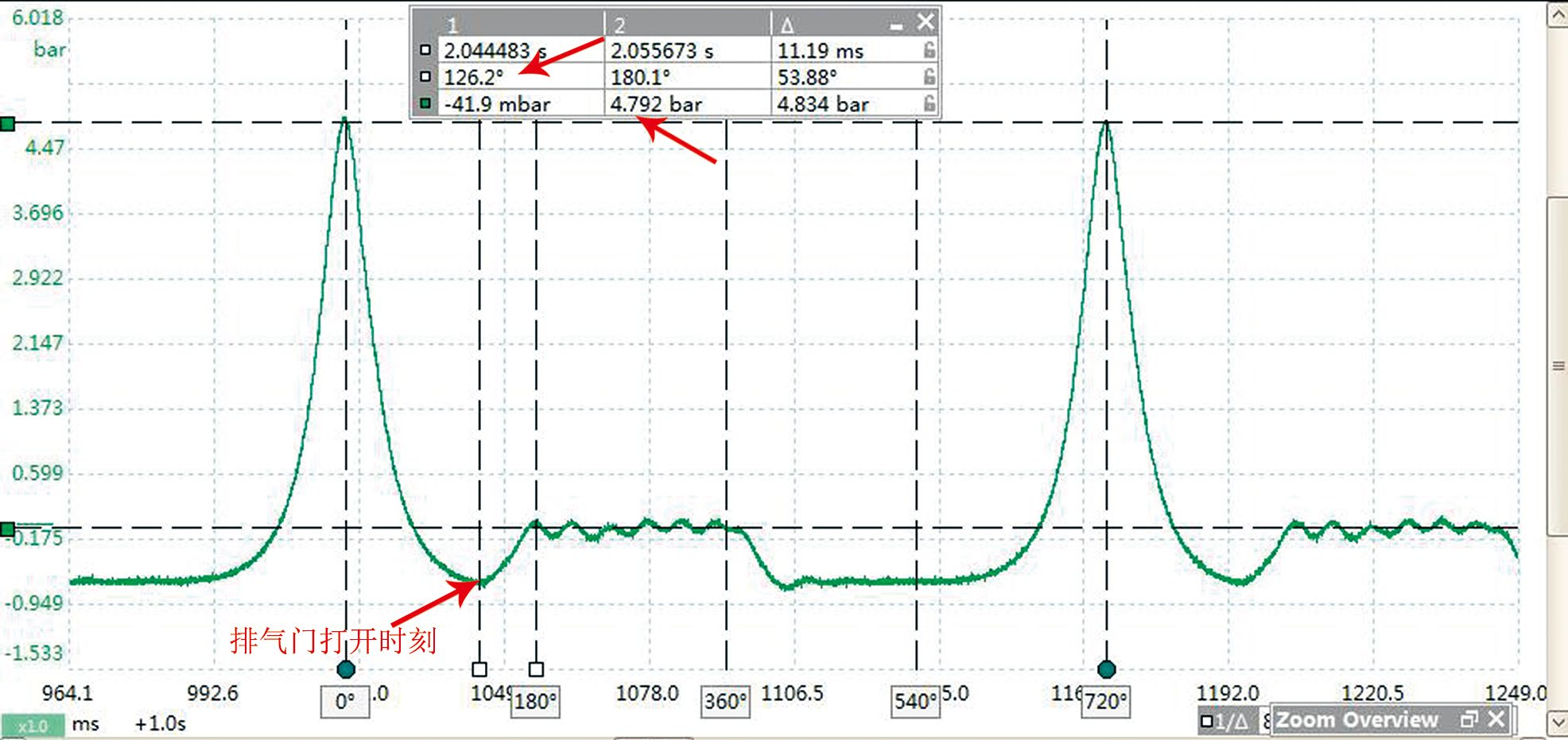
Task: Close the Zoom Overview panel
Action: tap(1496, 719)
